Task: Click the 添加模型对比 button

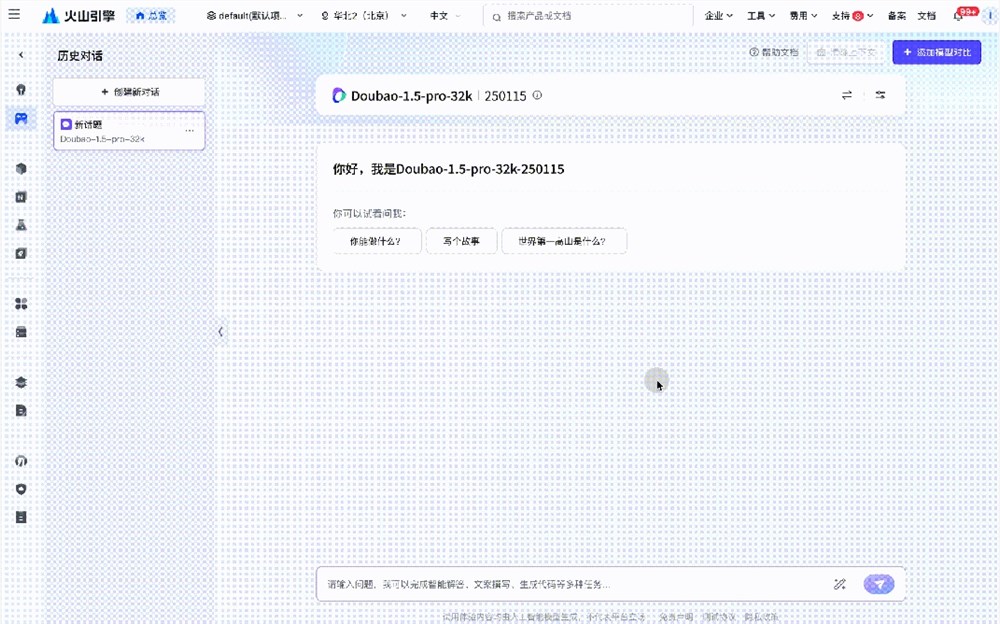Action: click(937, 52)
